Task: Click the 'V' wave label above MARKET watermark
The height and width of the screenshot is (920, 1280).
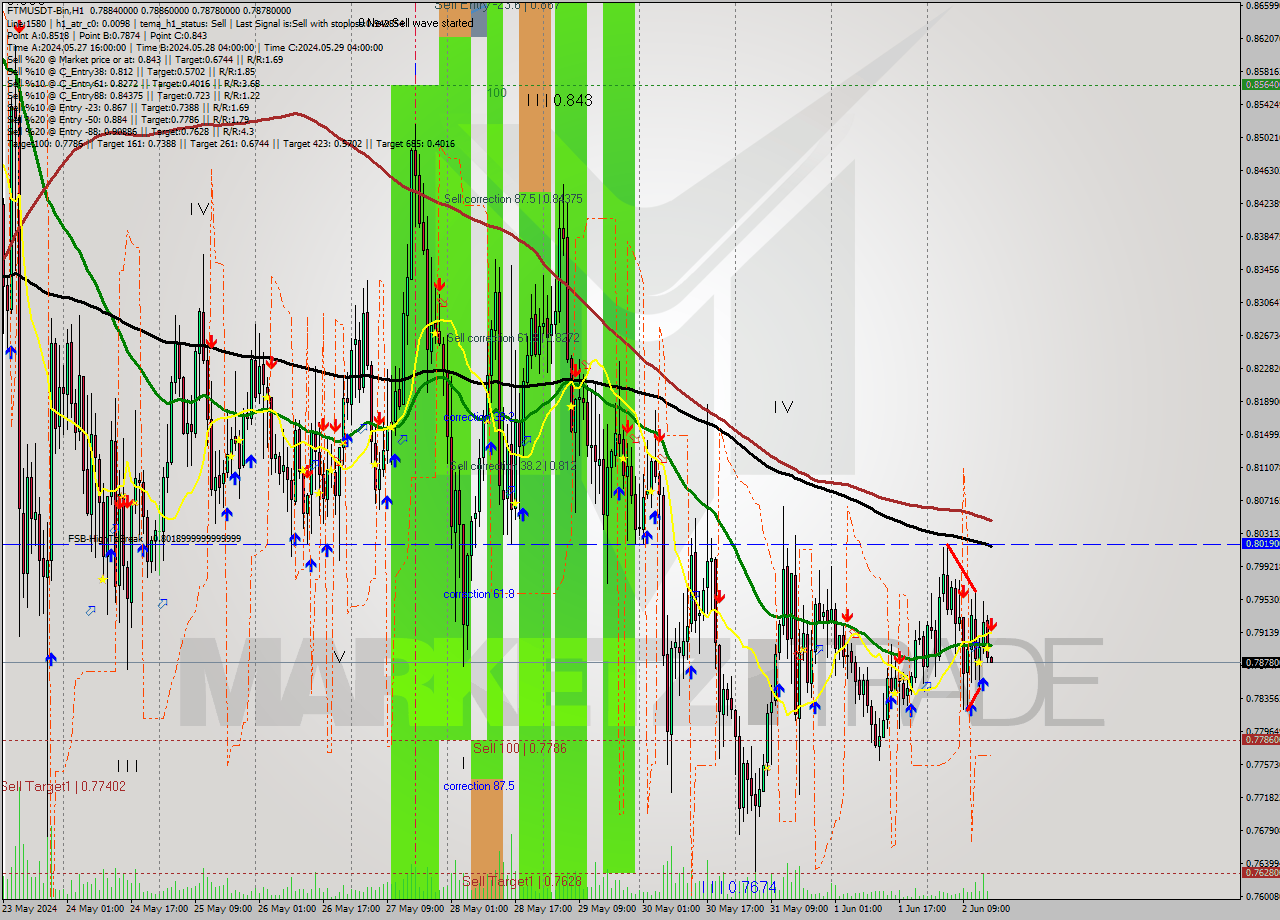Action: [340, 657]
